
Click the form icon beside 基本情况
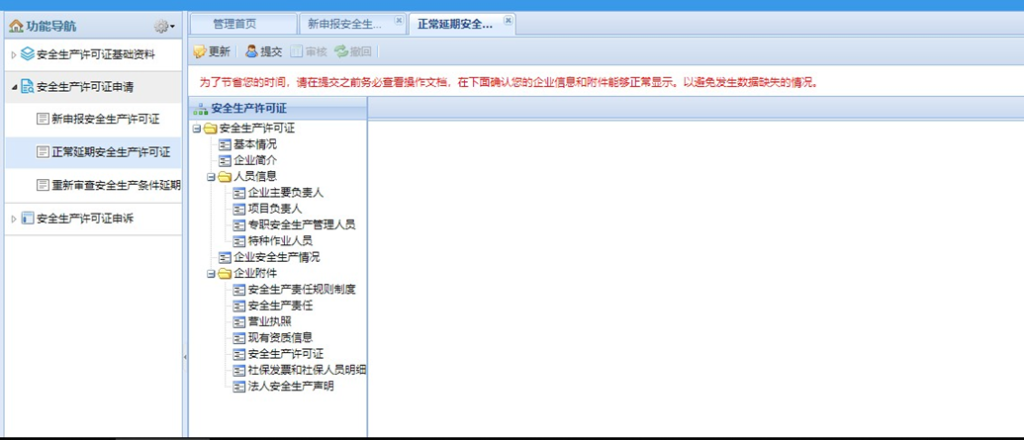(225, 145)
